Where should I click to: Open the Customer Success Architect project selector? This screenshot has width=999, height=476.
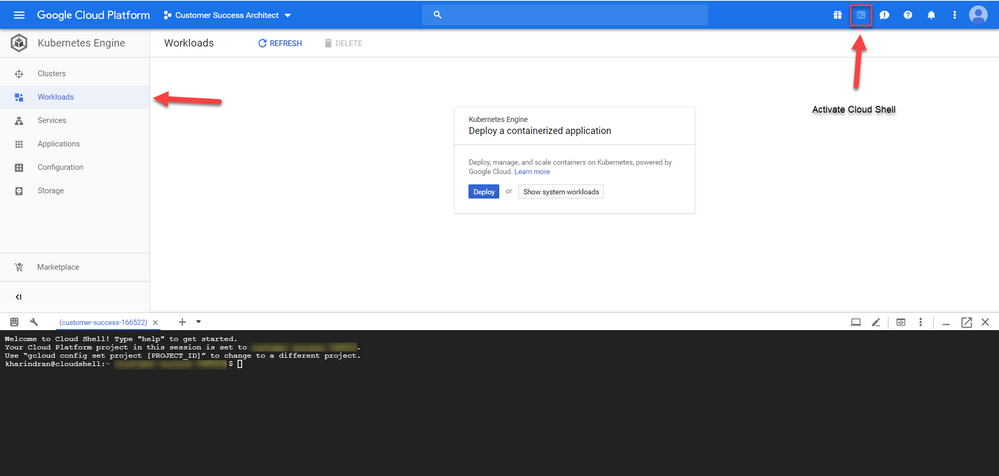(x=227, y=15)
